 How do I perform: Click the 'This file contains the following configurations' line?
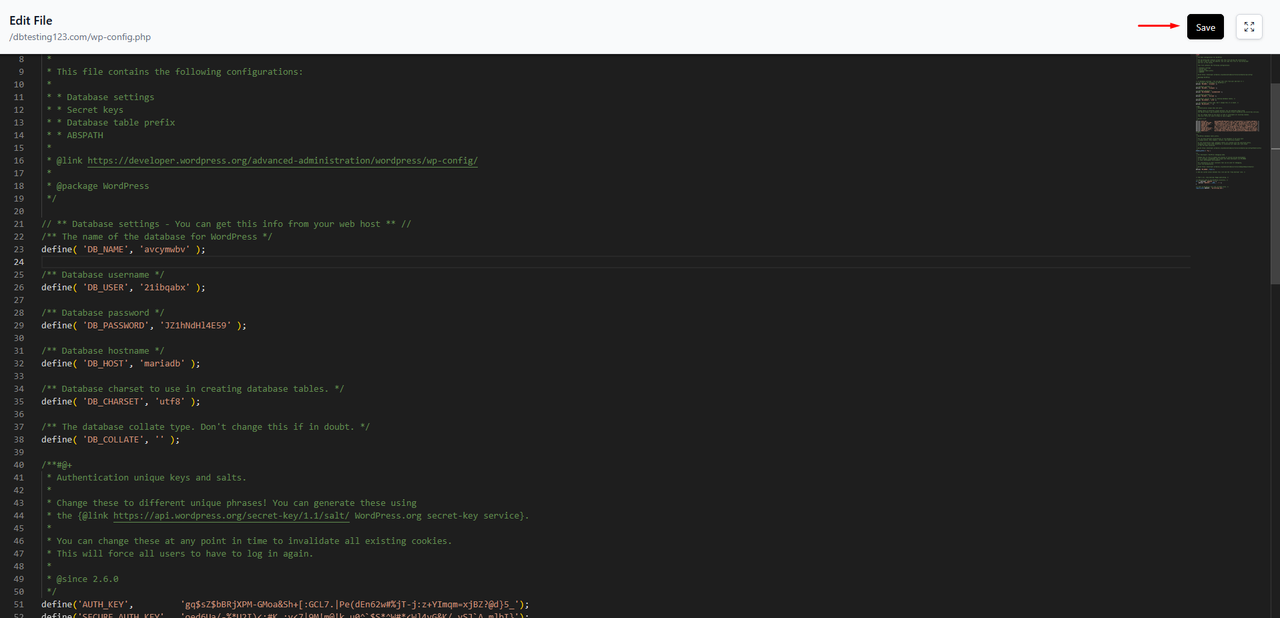[x=175, y=72]
